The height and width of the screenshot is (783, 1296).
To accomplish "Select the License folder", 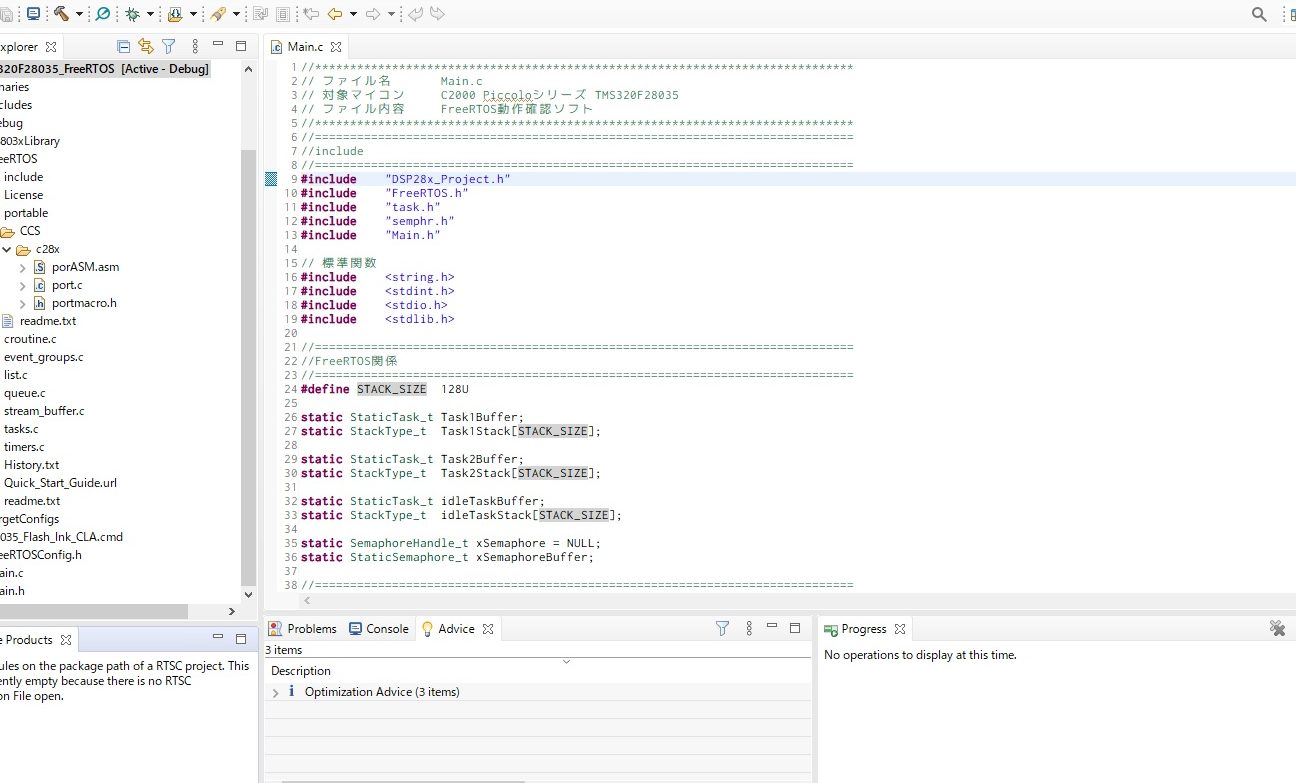I will pyautogui.click(x=23, y=195).
